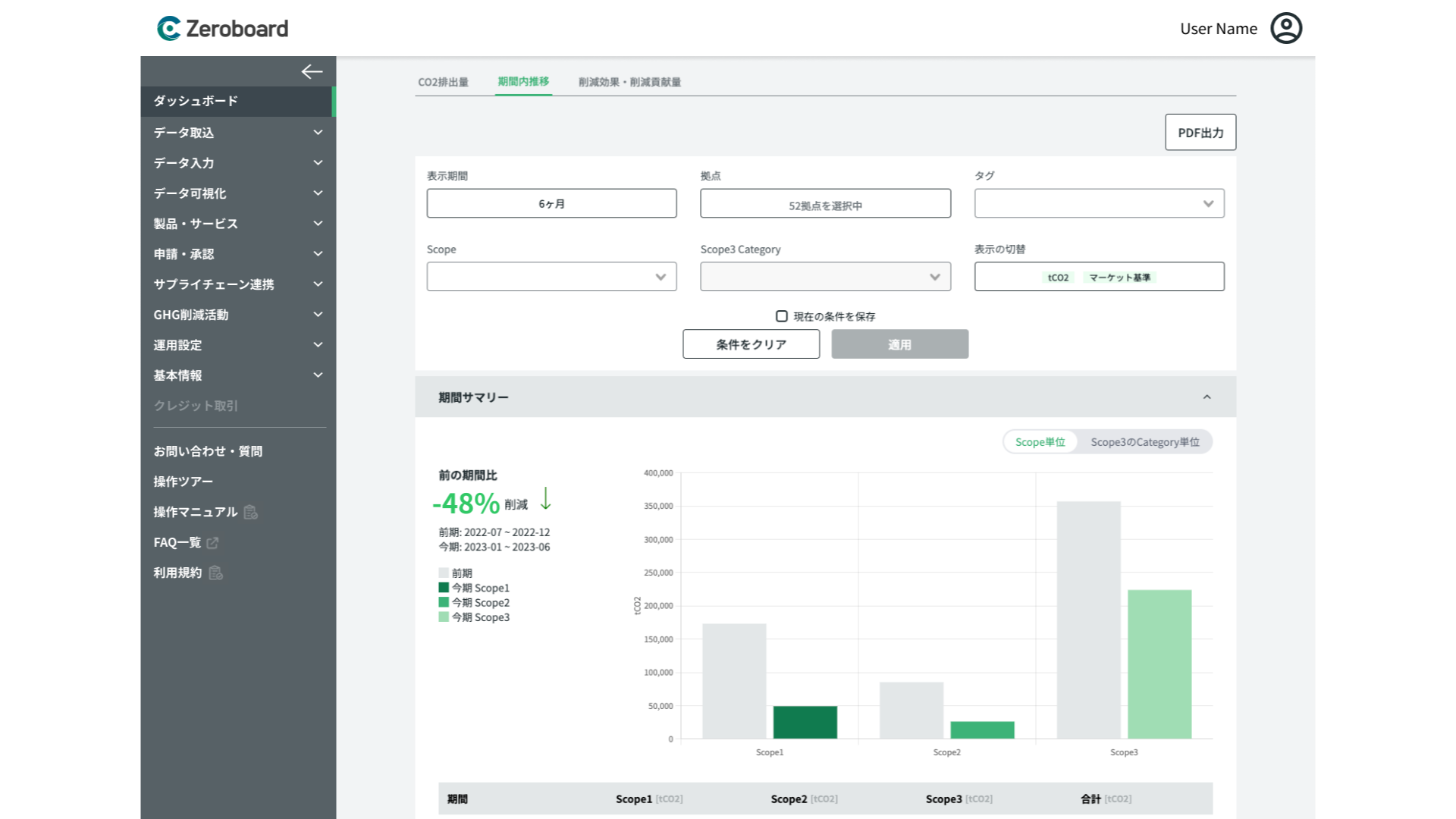1456x819 pixels.
Task: Open the タグ dropdown
Action: [1099, 203]
